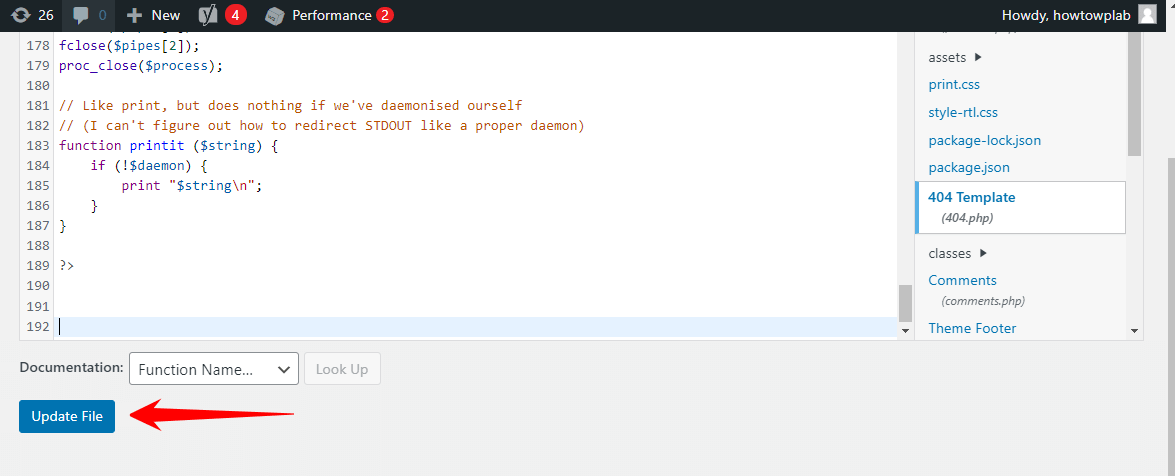Open the Comments (comments.php) file
This screenshot has height=476, width=1175.
tap(962, 281)
